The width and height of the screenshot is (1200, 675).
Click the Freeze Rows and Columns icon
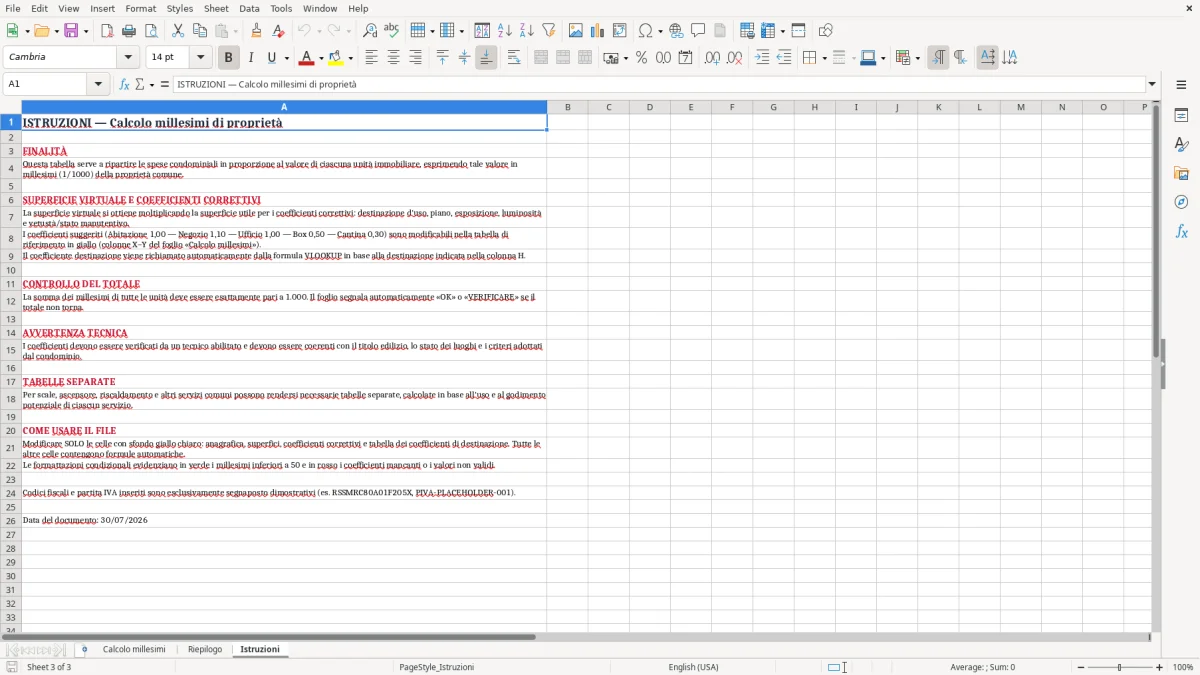pos(768,31)
